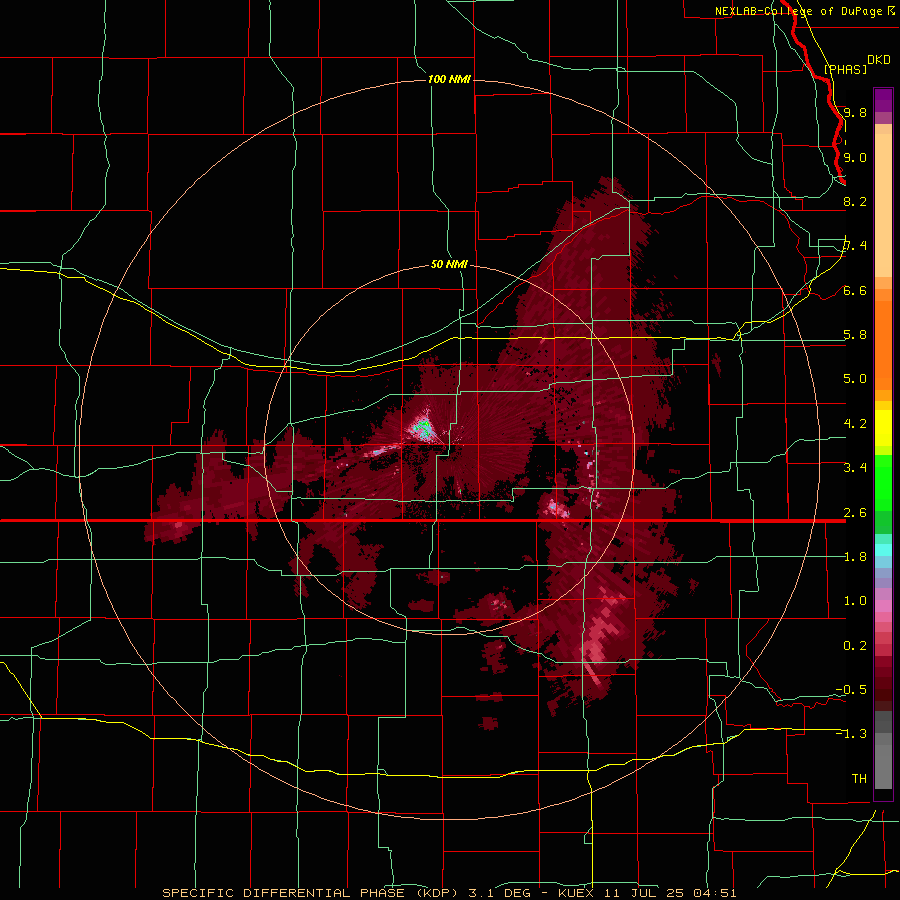The width and height of the screenshot is (900, 900).
Task: Click the 2.6 value on the color scale
Action: click(855, 513)
